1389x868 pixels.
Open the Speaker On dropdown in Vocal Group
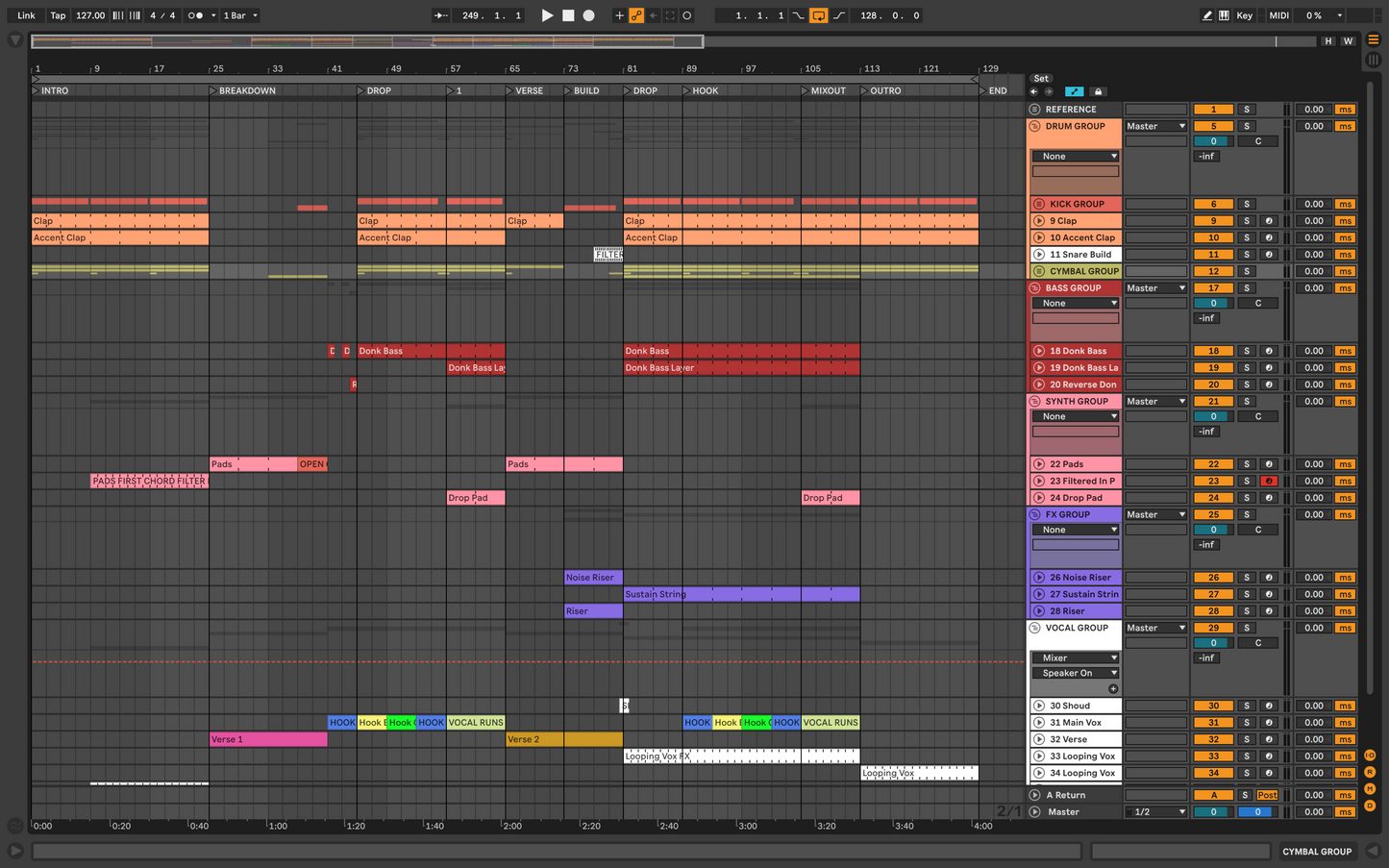click(1076, 673)
